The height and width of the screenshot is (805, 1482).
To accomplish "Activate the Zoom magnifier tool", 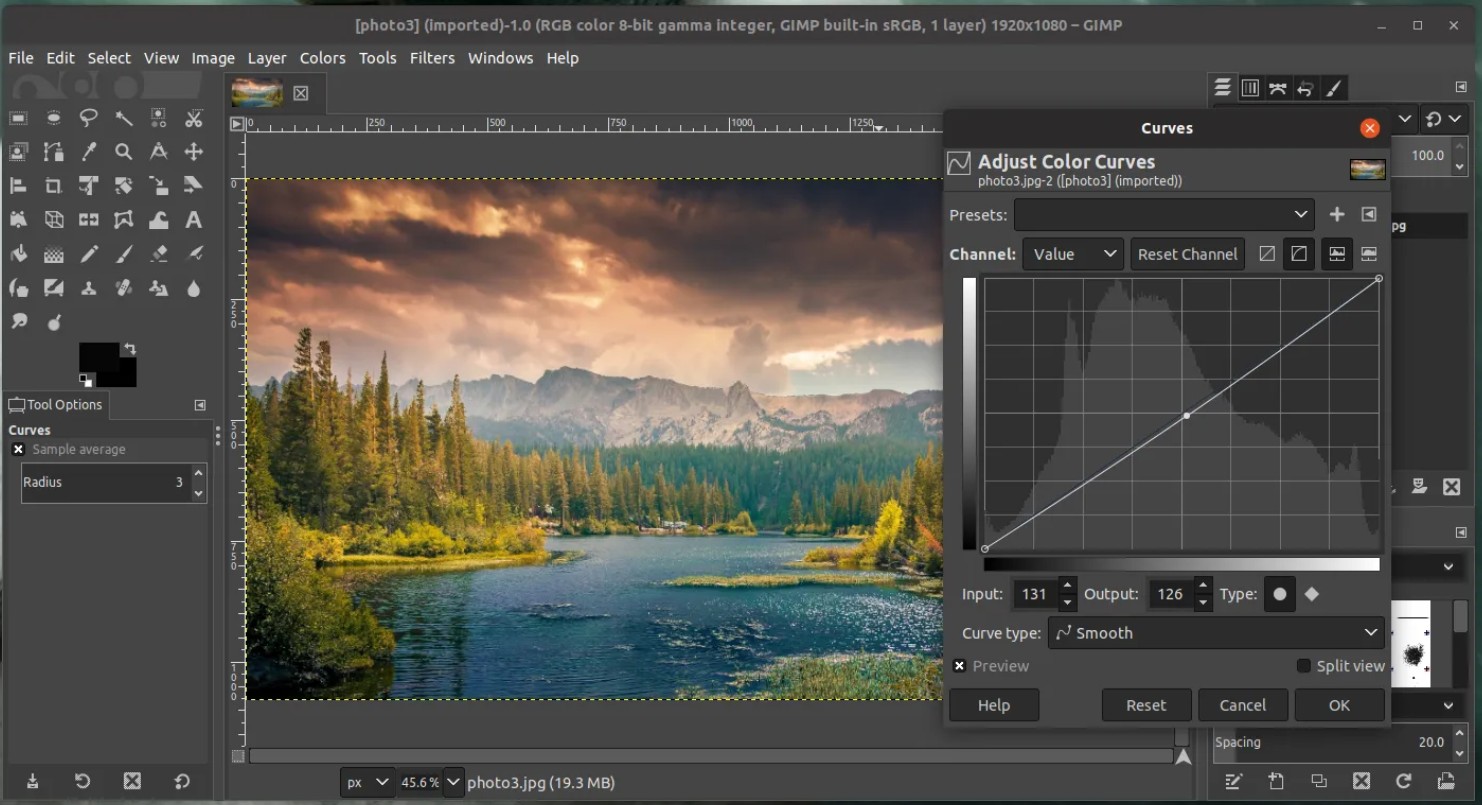I will [x=124, y=152].
